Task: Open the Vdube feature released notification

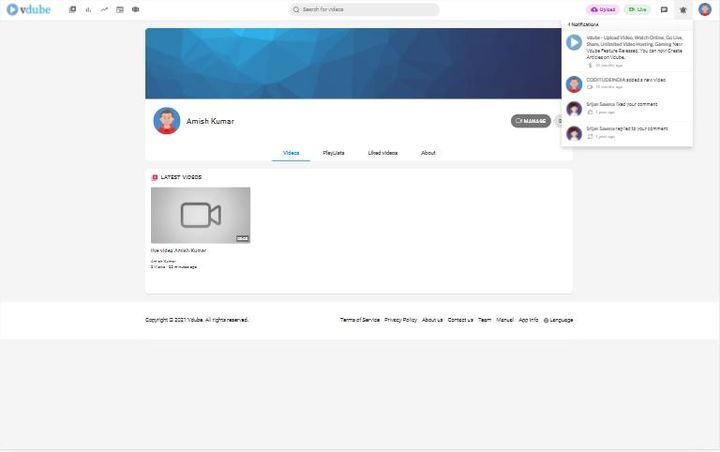Action: pos(627,51)
